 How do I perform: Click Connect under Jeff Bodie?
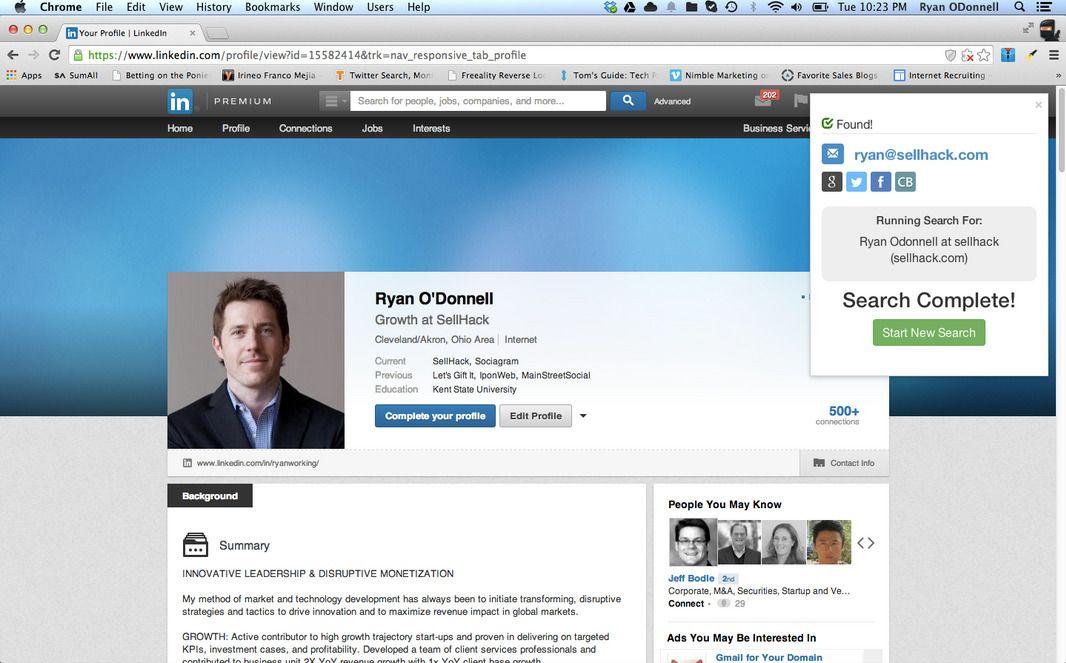[x=686, y=603]
